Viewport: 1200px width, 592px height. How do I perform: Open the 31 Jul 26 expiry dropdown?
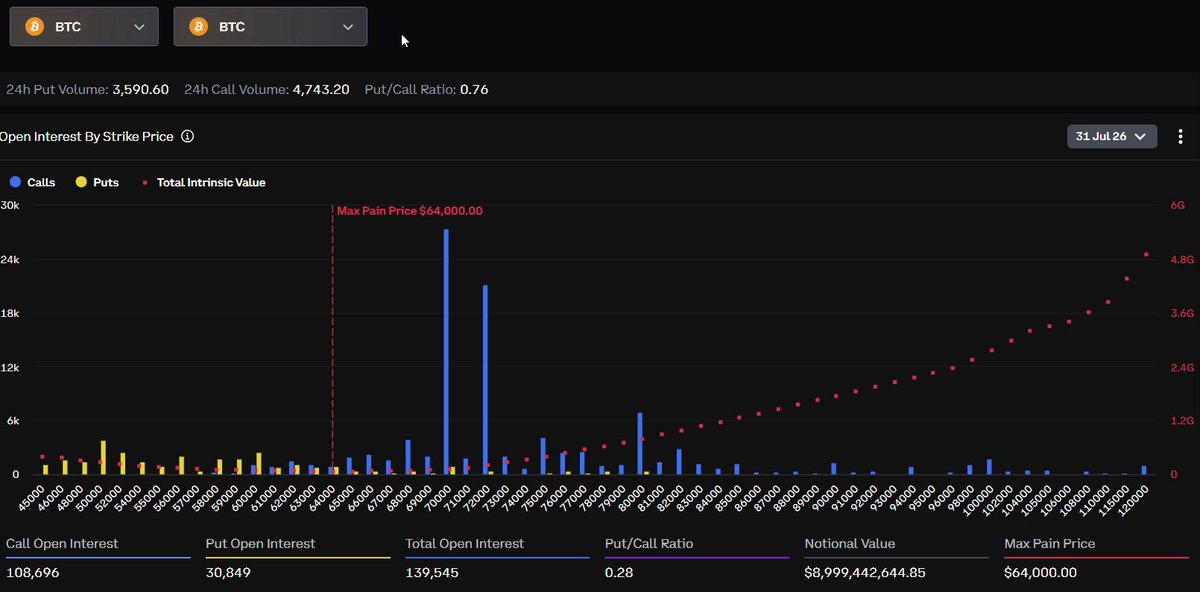1113,136
